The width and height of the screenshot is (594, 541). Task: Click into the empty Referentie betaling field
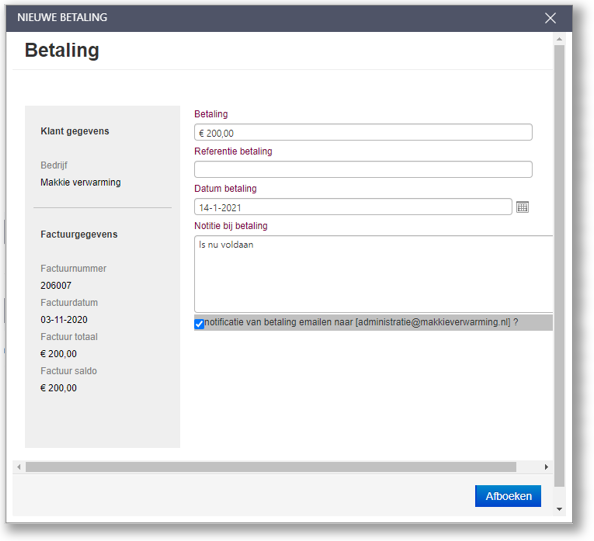[363, 170]
